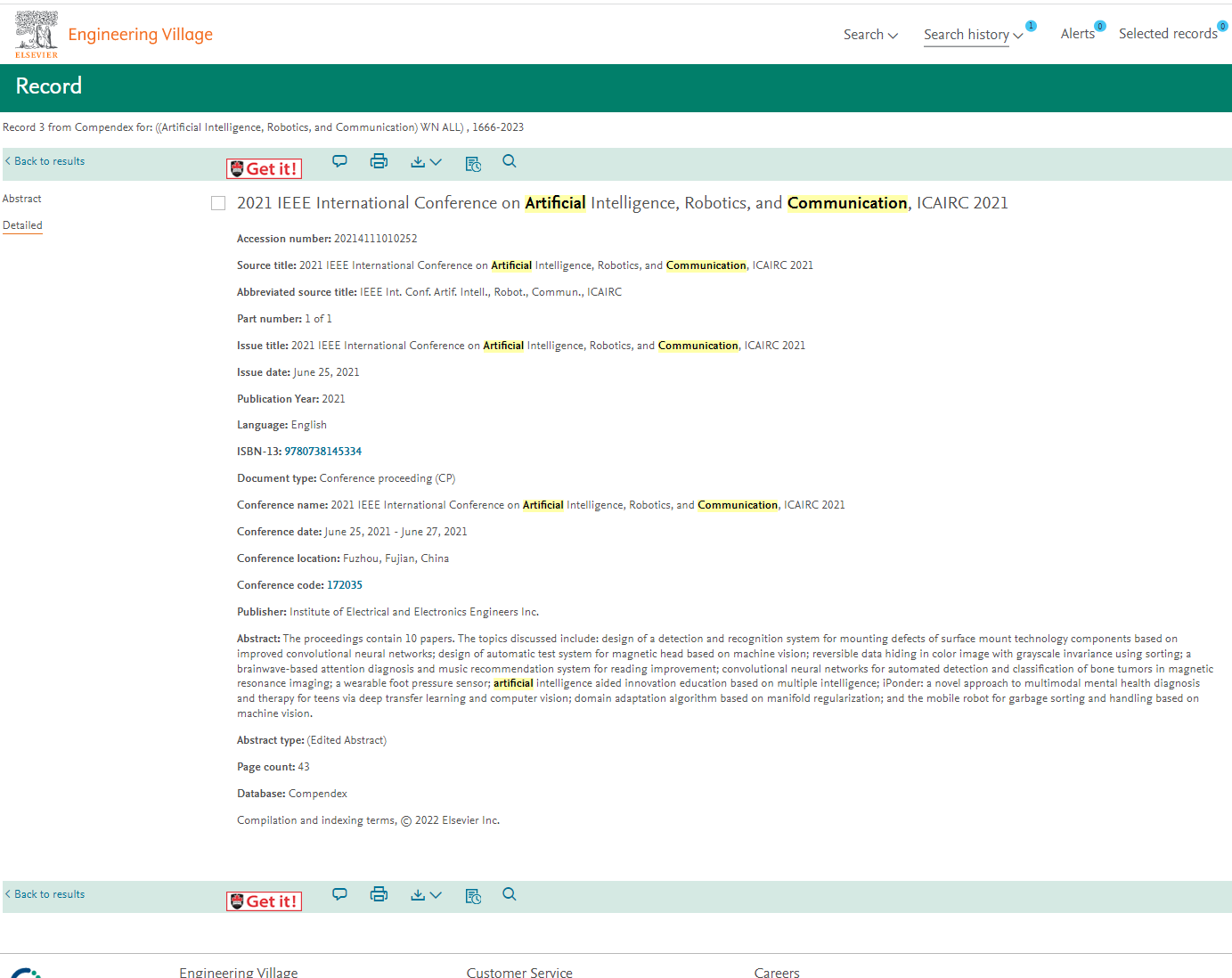Click the bottom download icon
1232x978 pixels.
click(x=418, y=895)
